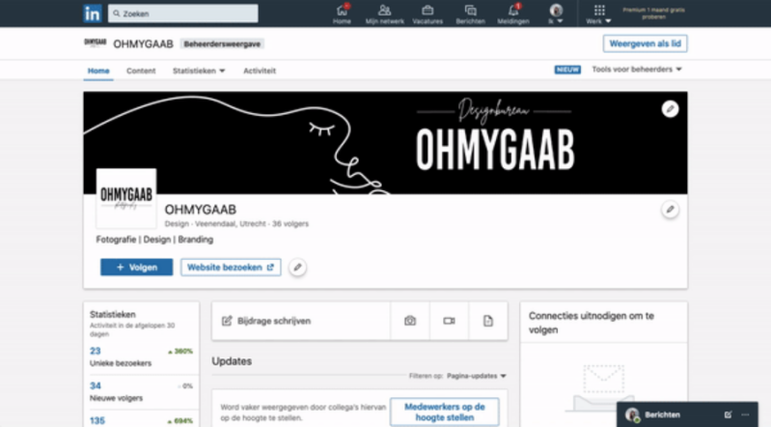
Task: Click Weergeven als lid button
Action: (x=645, y=43)
